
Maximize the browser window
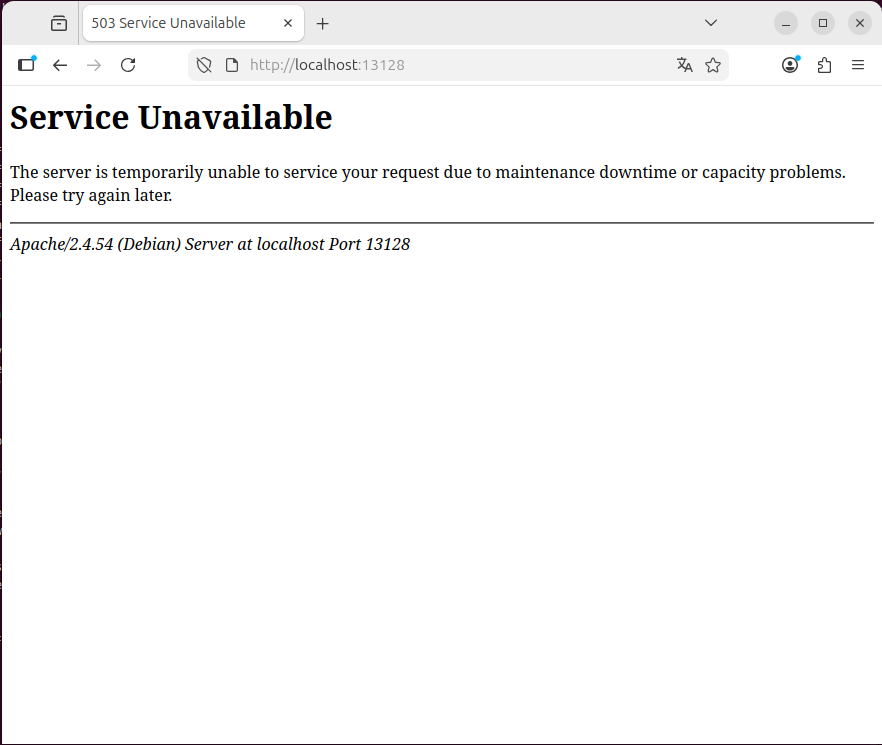(823, 24)
